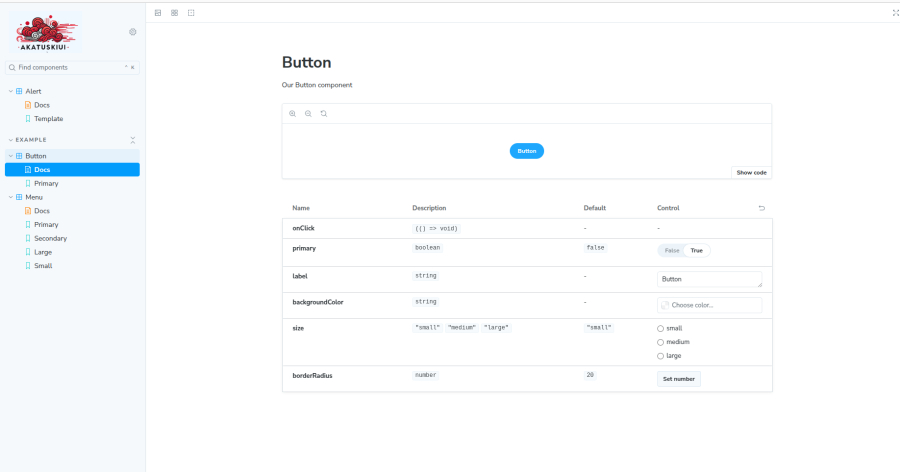Click the Show code button

pyautogui.click(x=751, y=172)
